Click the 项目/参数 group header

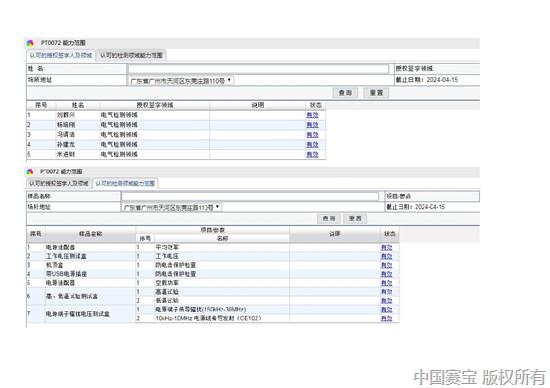213,230
